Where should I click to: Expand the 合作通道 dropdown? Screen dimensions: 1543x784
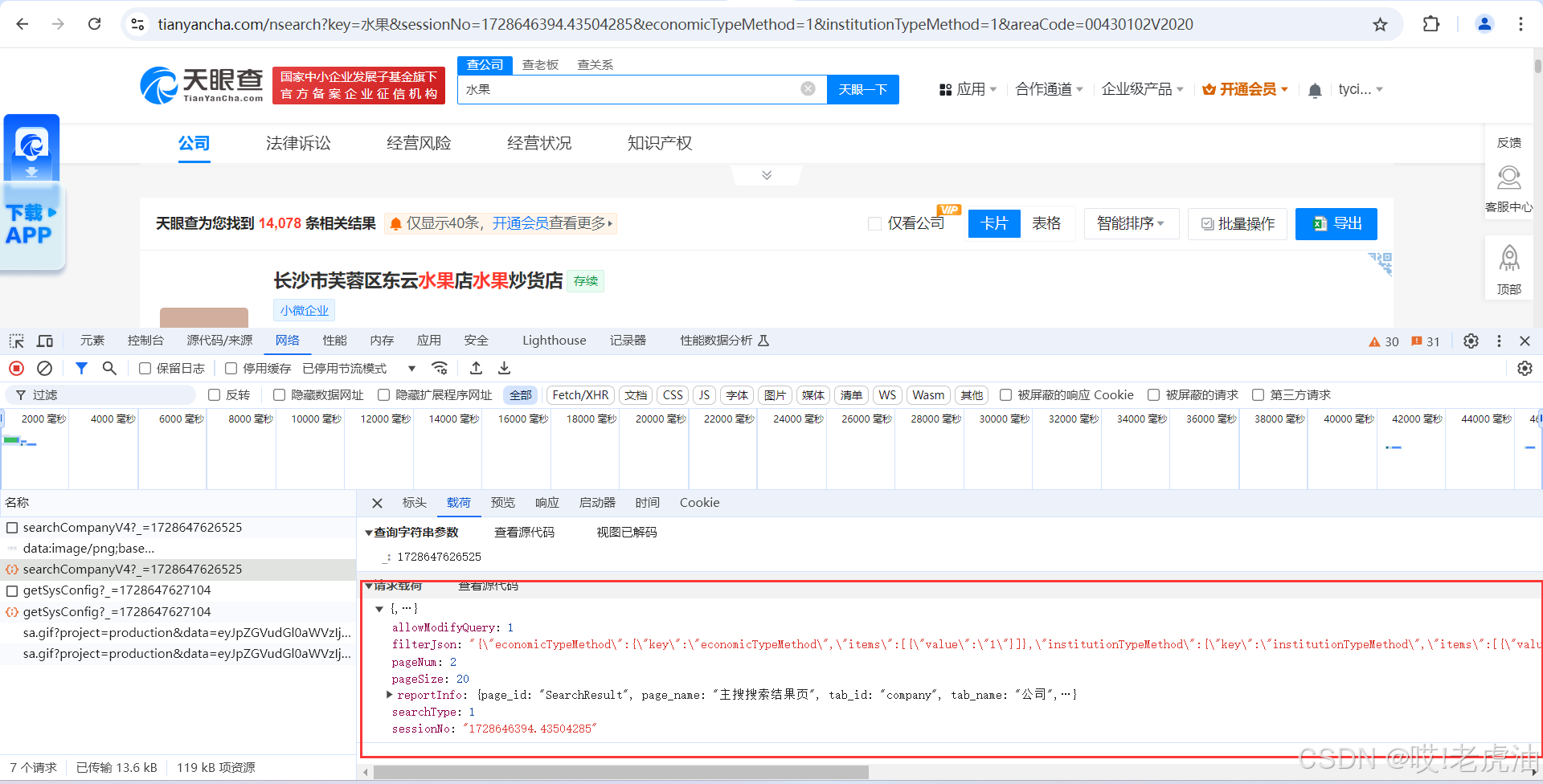[x=1049, y=89]
